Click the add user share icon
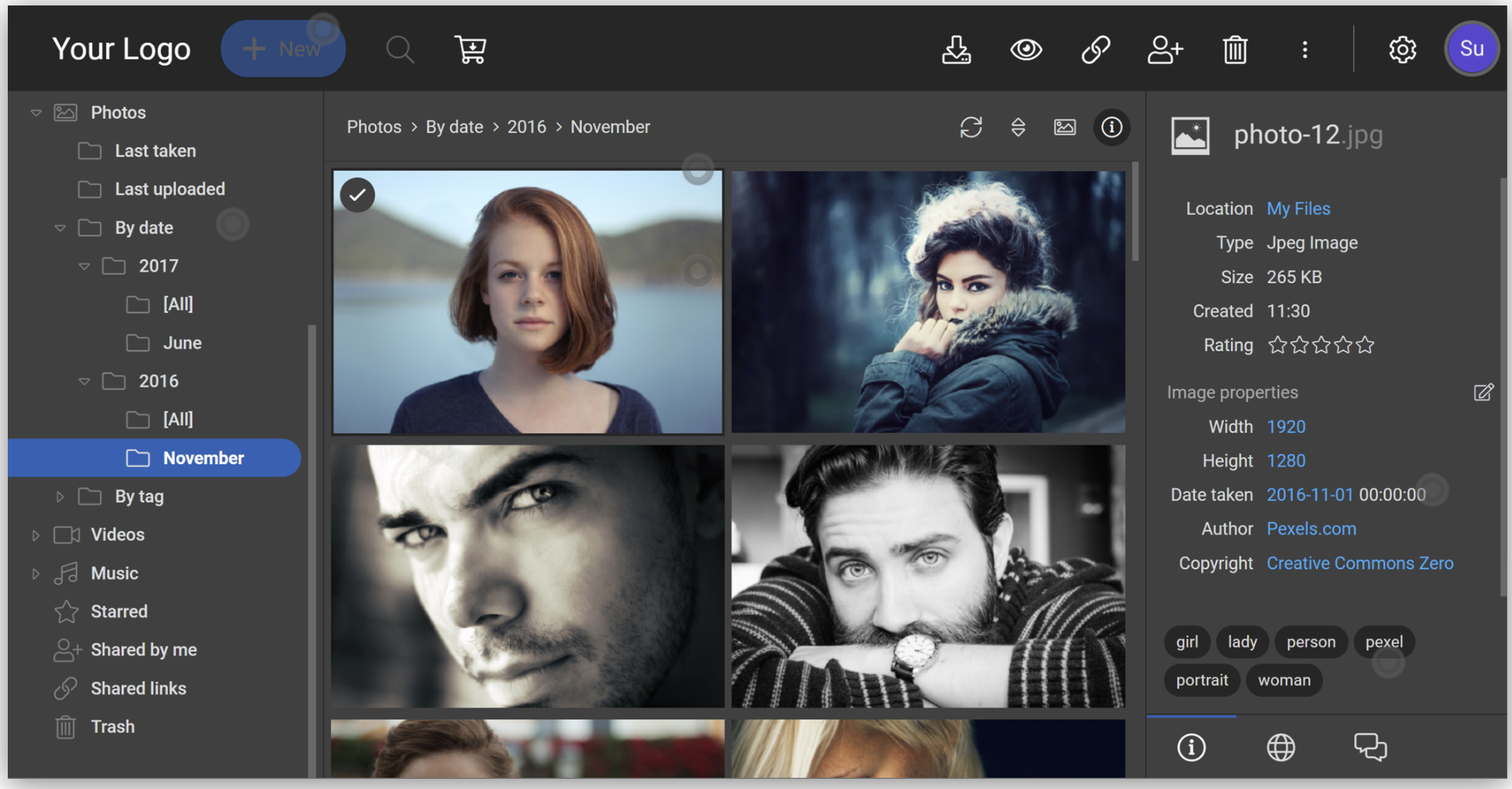The width and height of the screenshot is (1512, 789). click(1164, 50)
